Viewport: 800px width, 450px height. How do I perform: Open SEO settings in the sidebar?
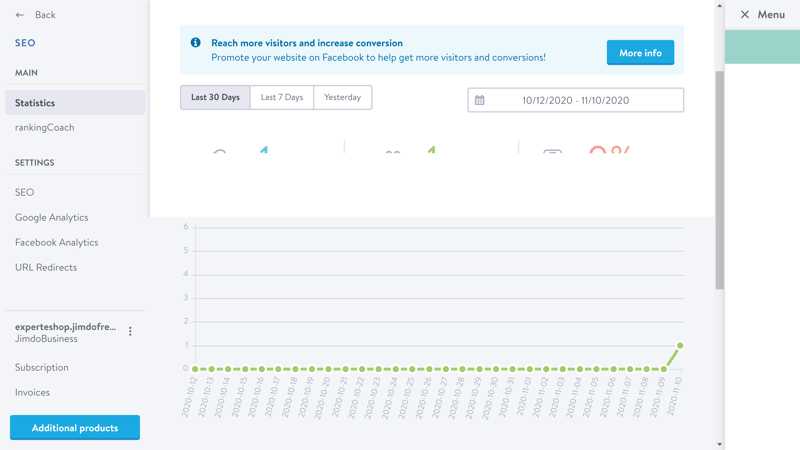point(24,192)
